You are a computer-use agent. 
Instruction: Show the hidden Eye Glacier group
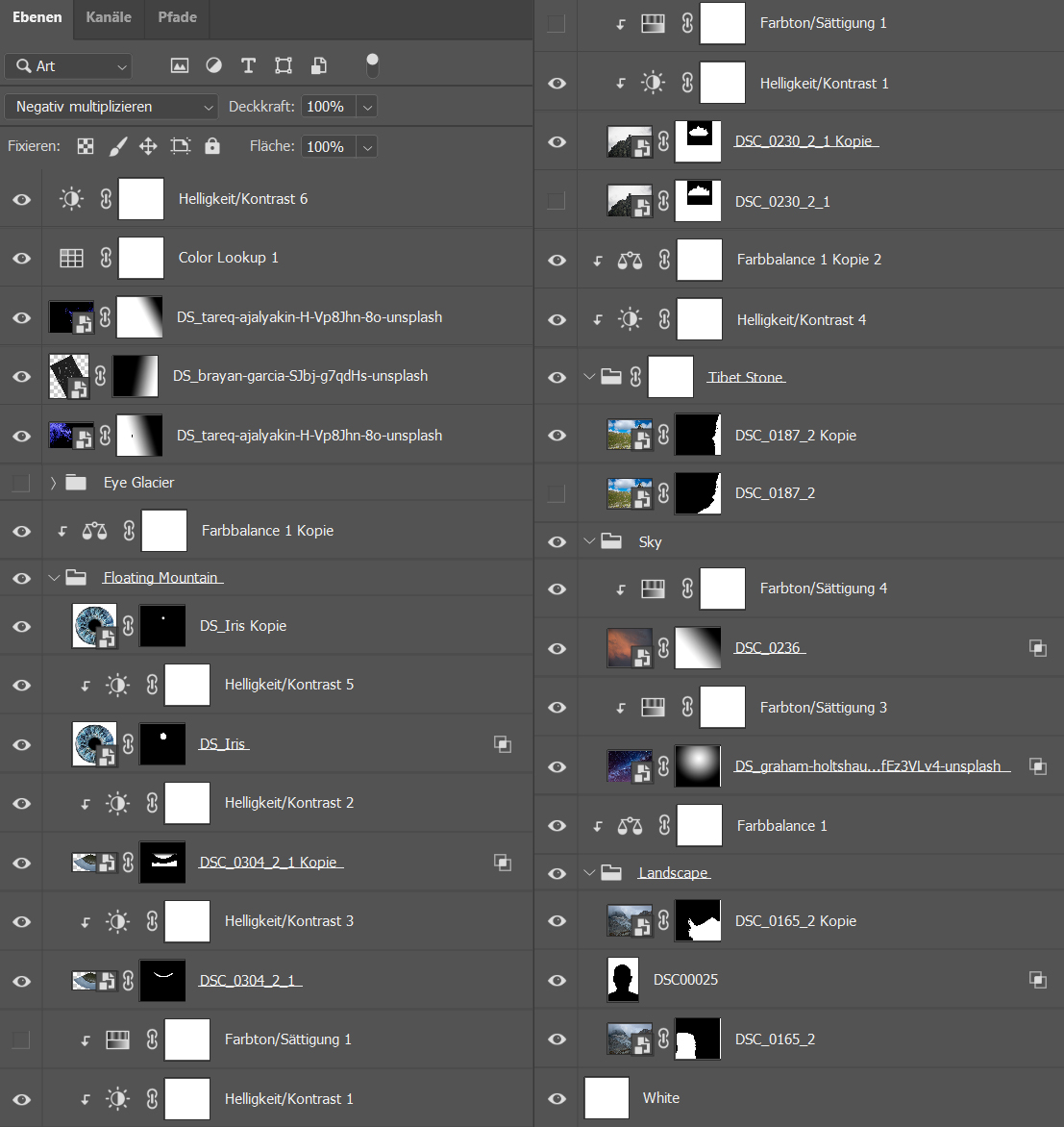coord(21,483)
